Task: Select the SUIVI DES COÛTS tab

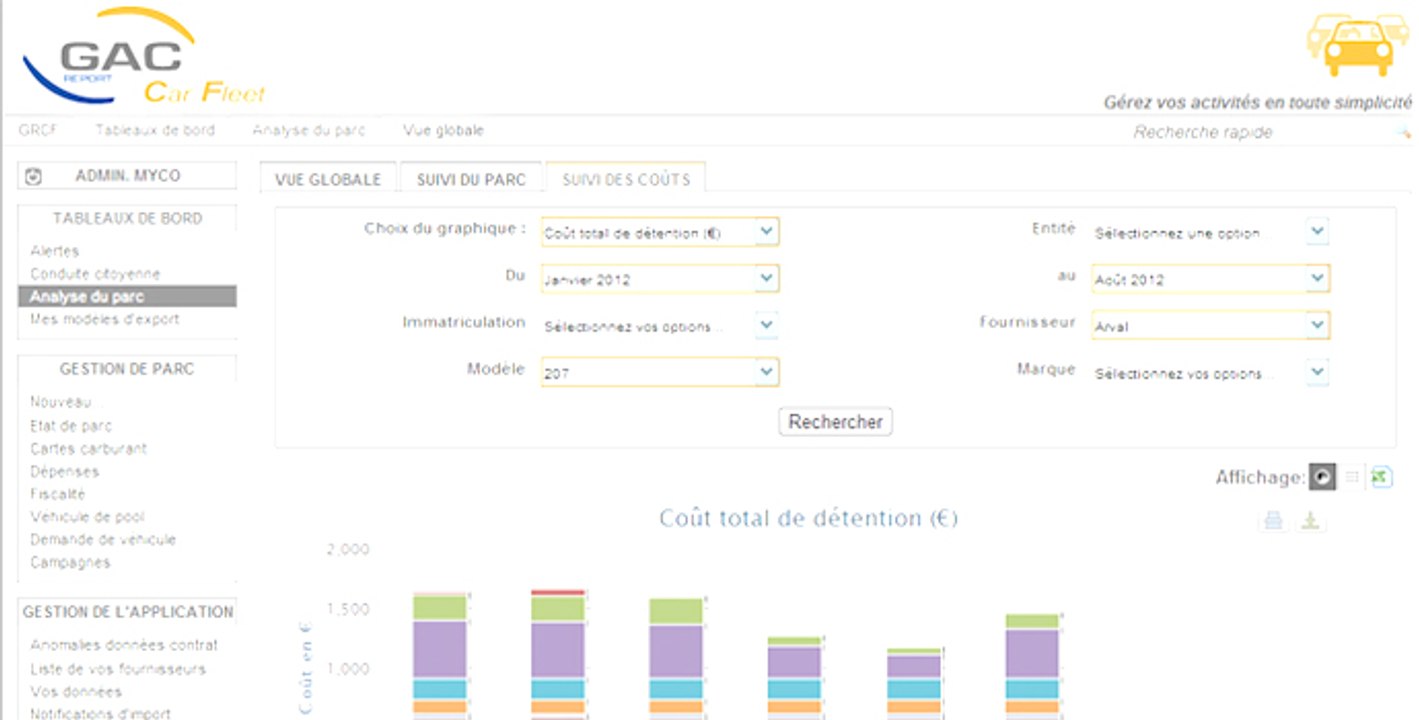Action: (x=626, y=179)
